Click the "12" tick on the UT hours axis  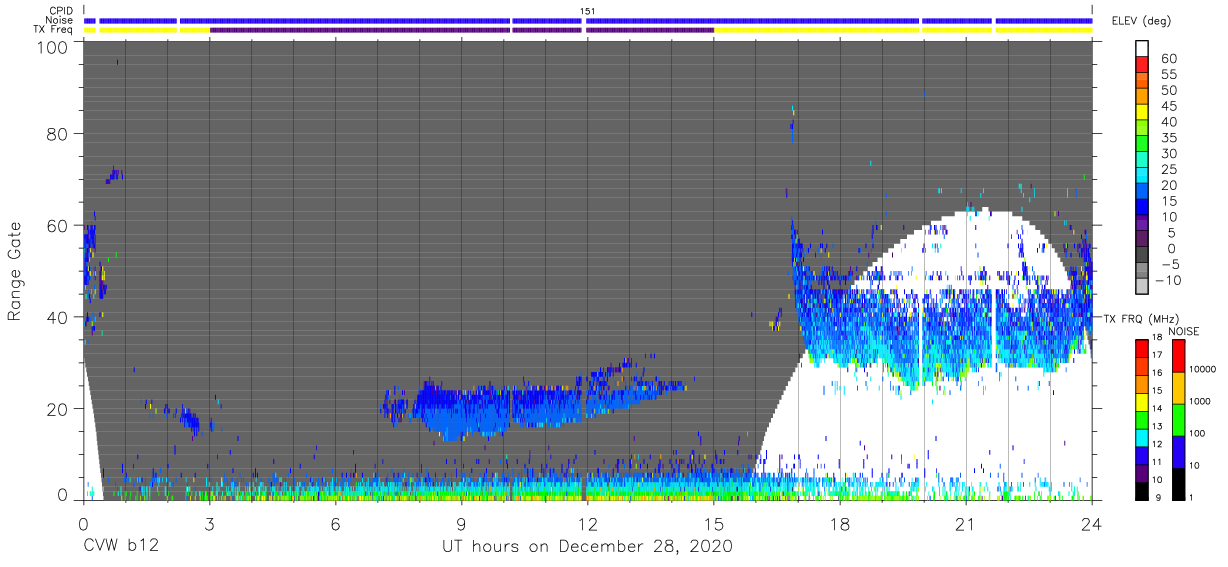[587, 524]
